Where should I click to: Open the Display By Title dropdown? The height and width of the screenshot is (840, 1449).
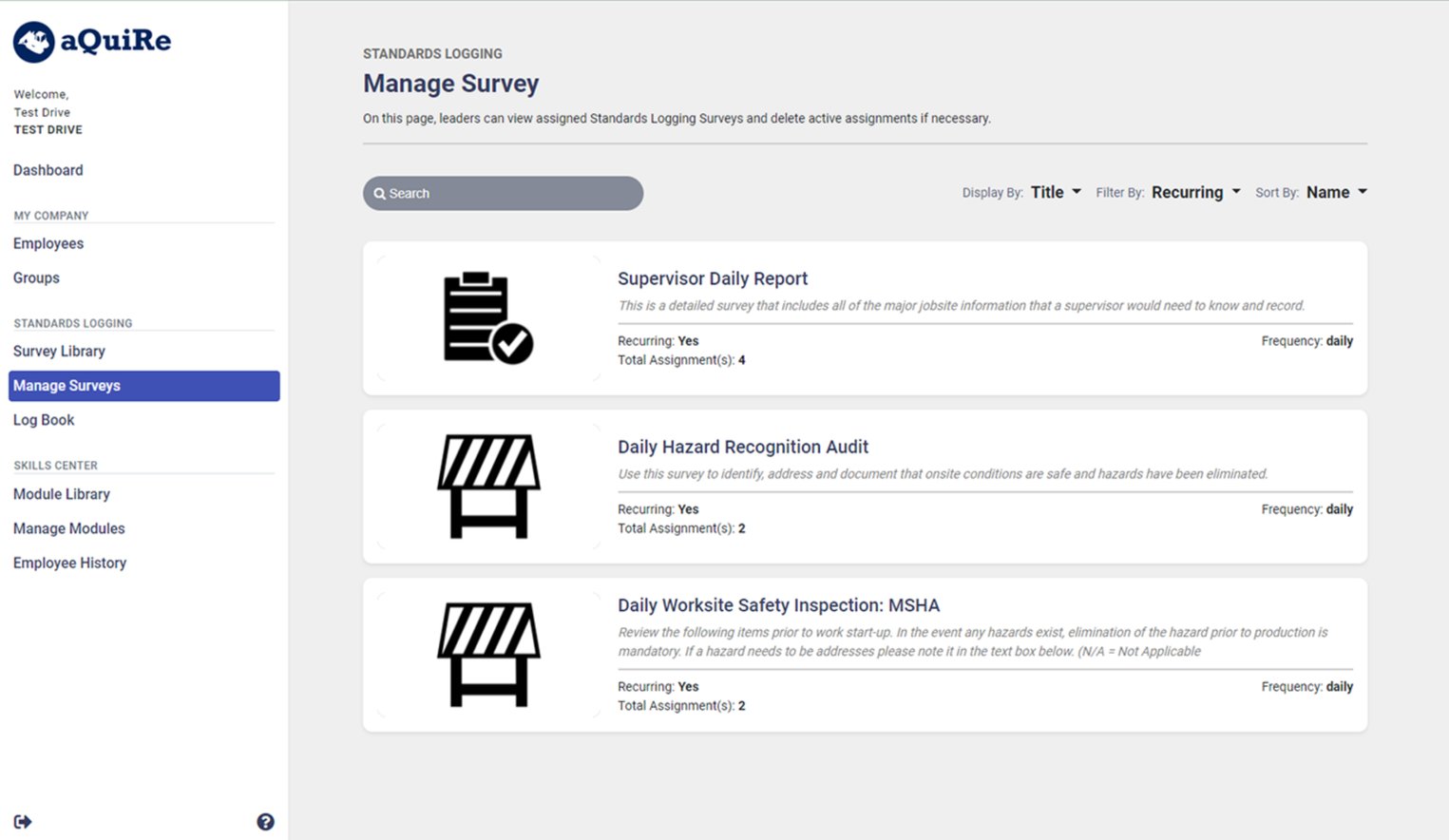coord(1055,192)
